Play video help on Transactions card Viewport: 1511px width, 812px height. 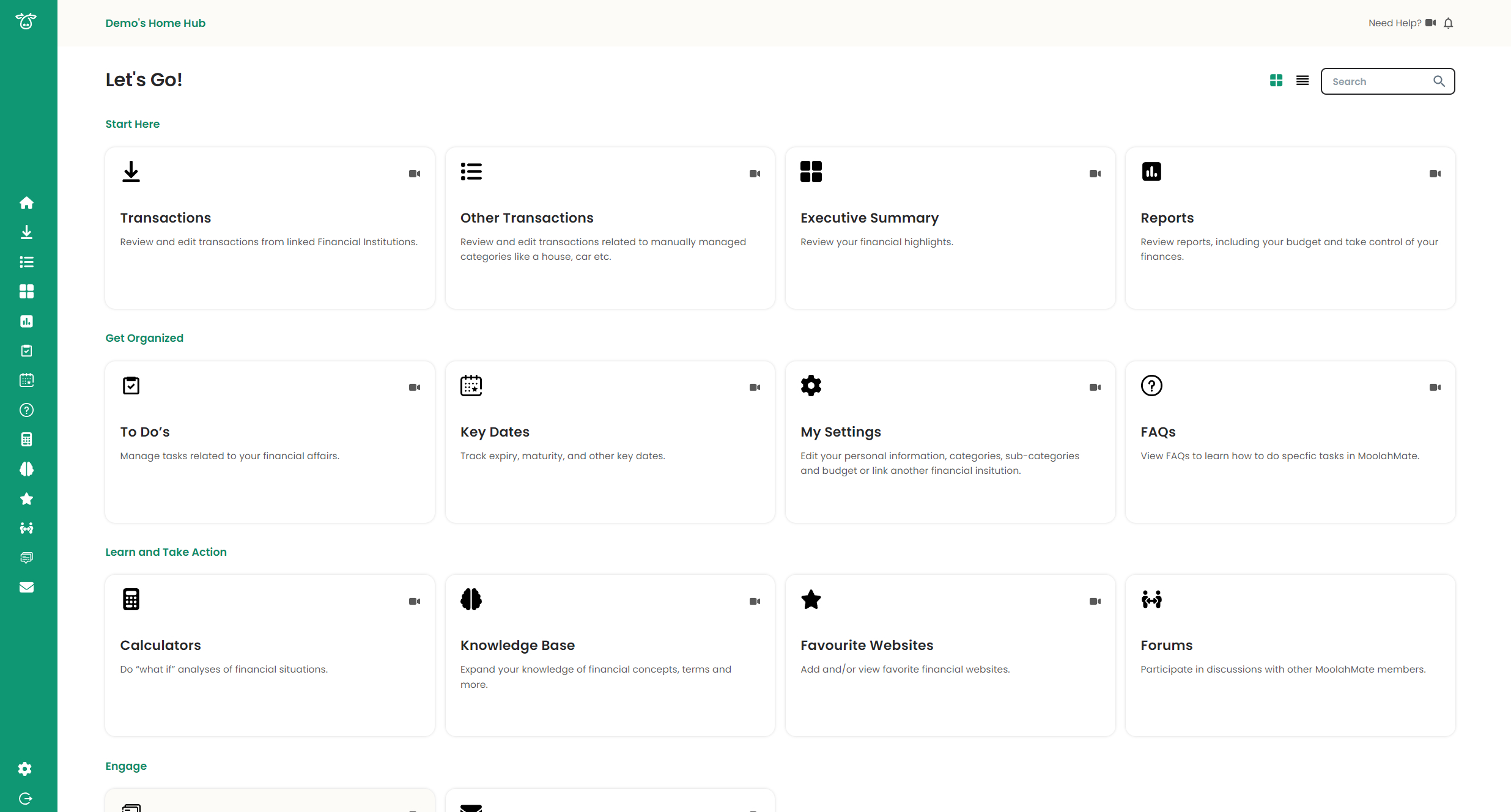tap(415, 174)
